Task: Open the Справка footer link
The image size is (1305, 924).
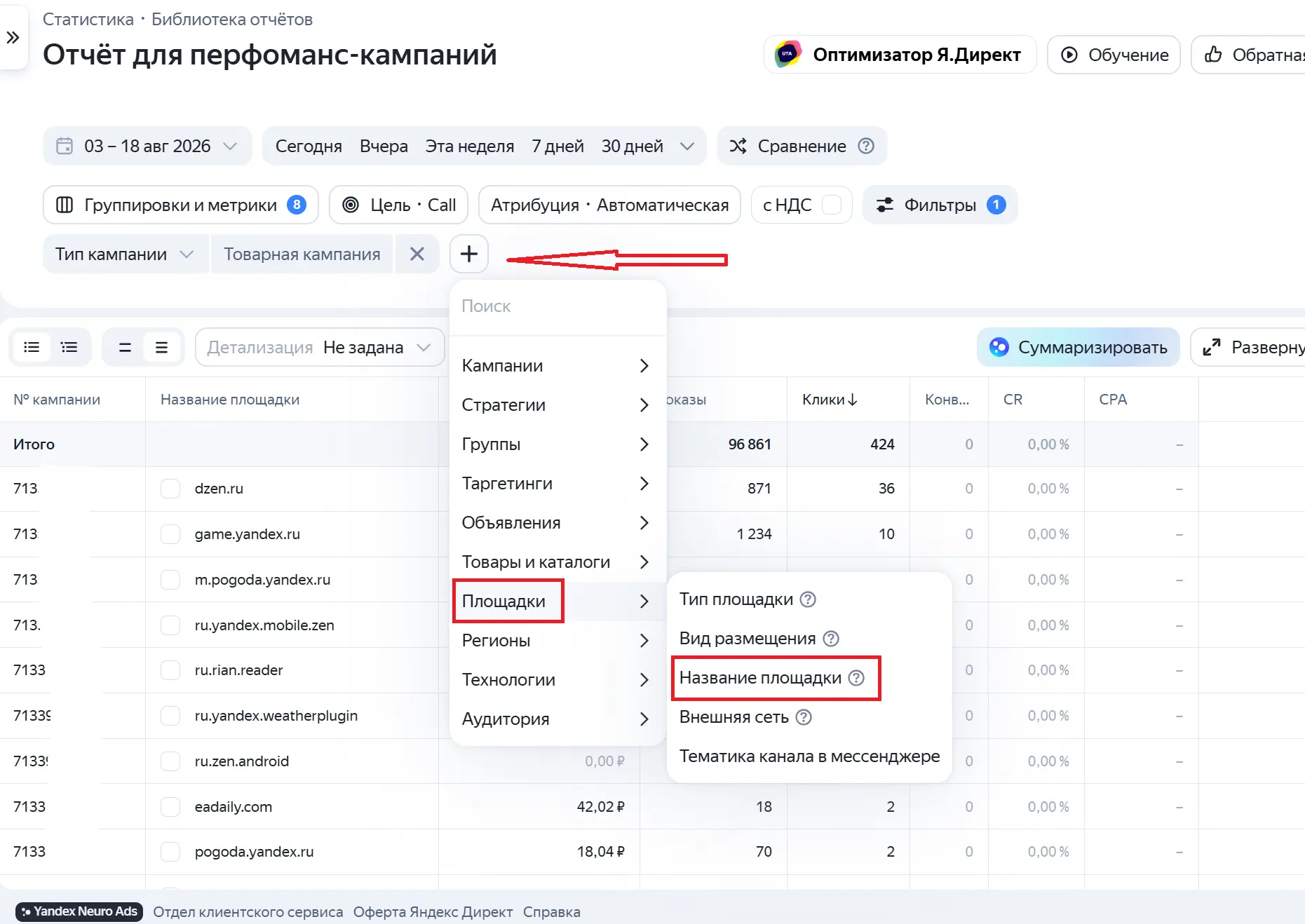Action: pyautogui.click(x=551, y=912)
